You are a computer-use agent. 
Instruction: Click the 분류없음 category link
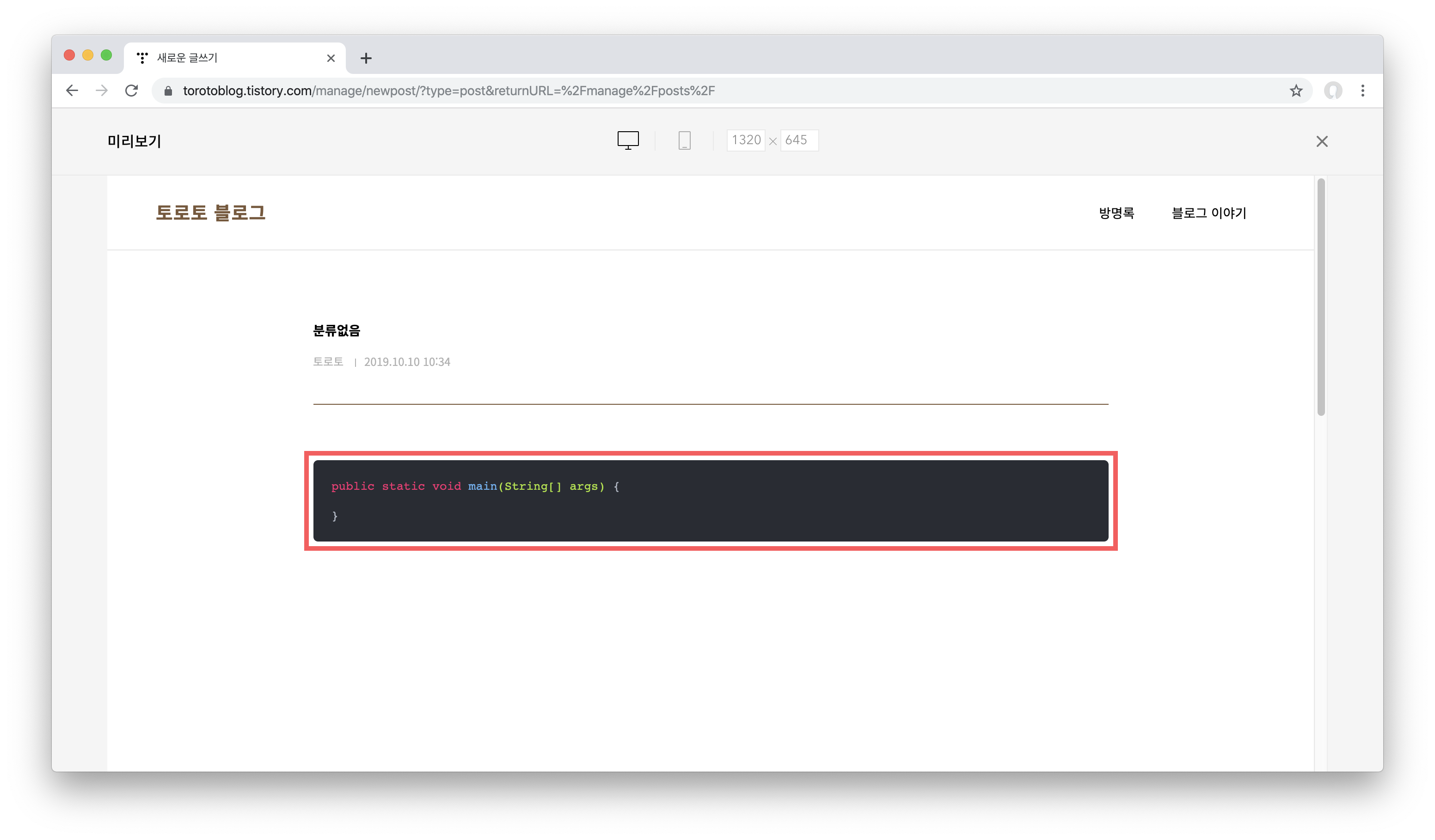pyautogui.click(x=337, y=331)
